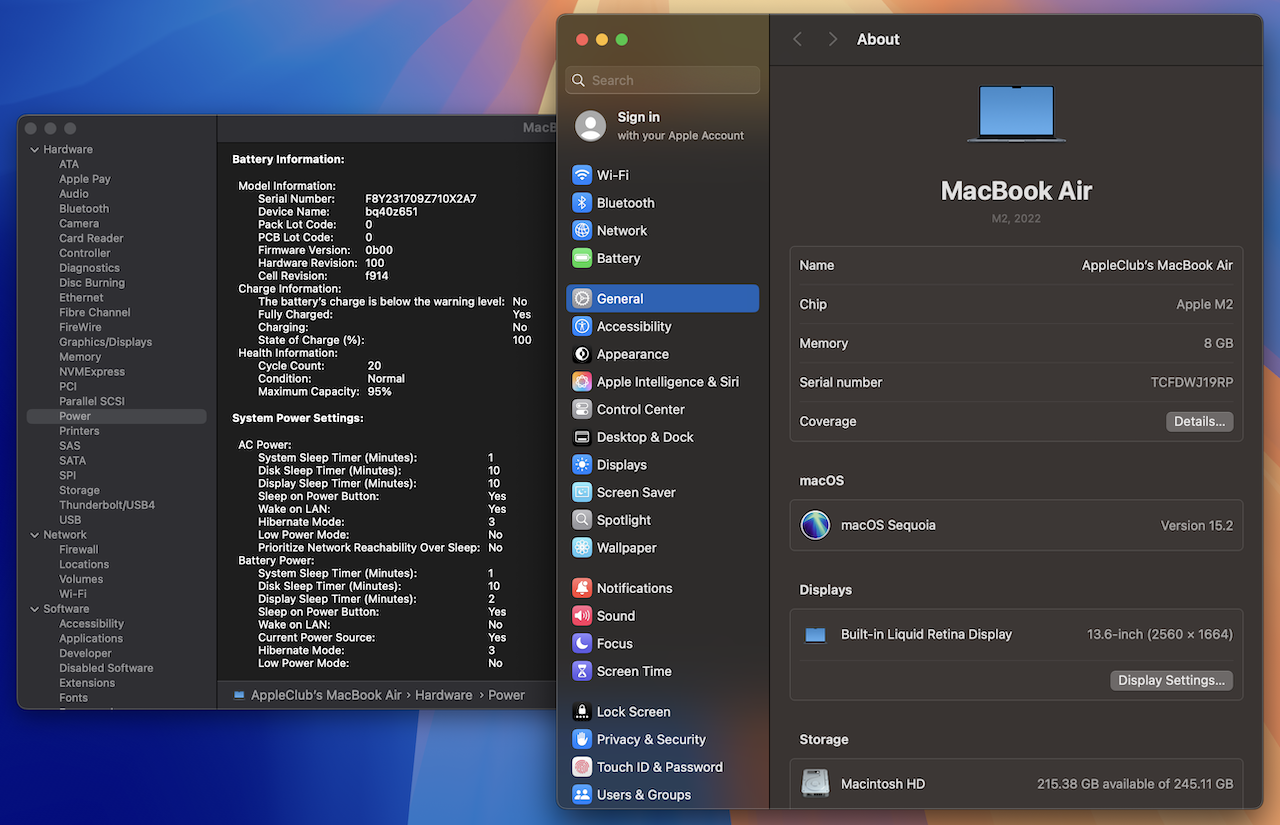This screenshot has width=1280, height=825.
Task: Open the Battery icon in settings sidebar
Action: coord(582,258)
